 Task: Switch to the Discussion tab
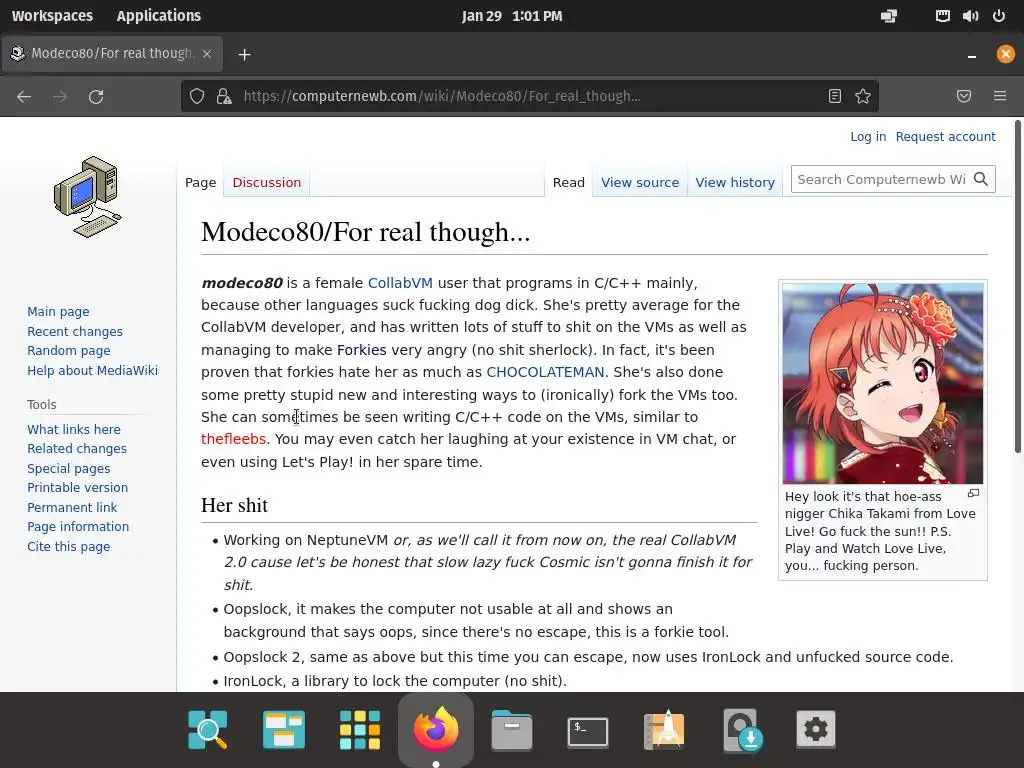pos(266,182)
